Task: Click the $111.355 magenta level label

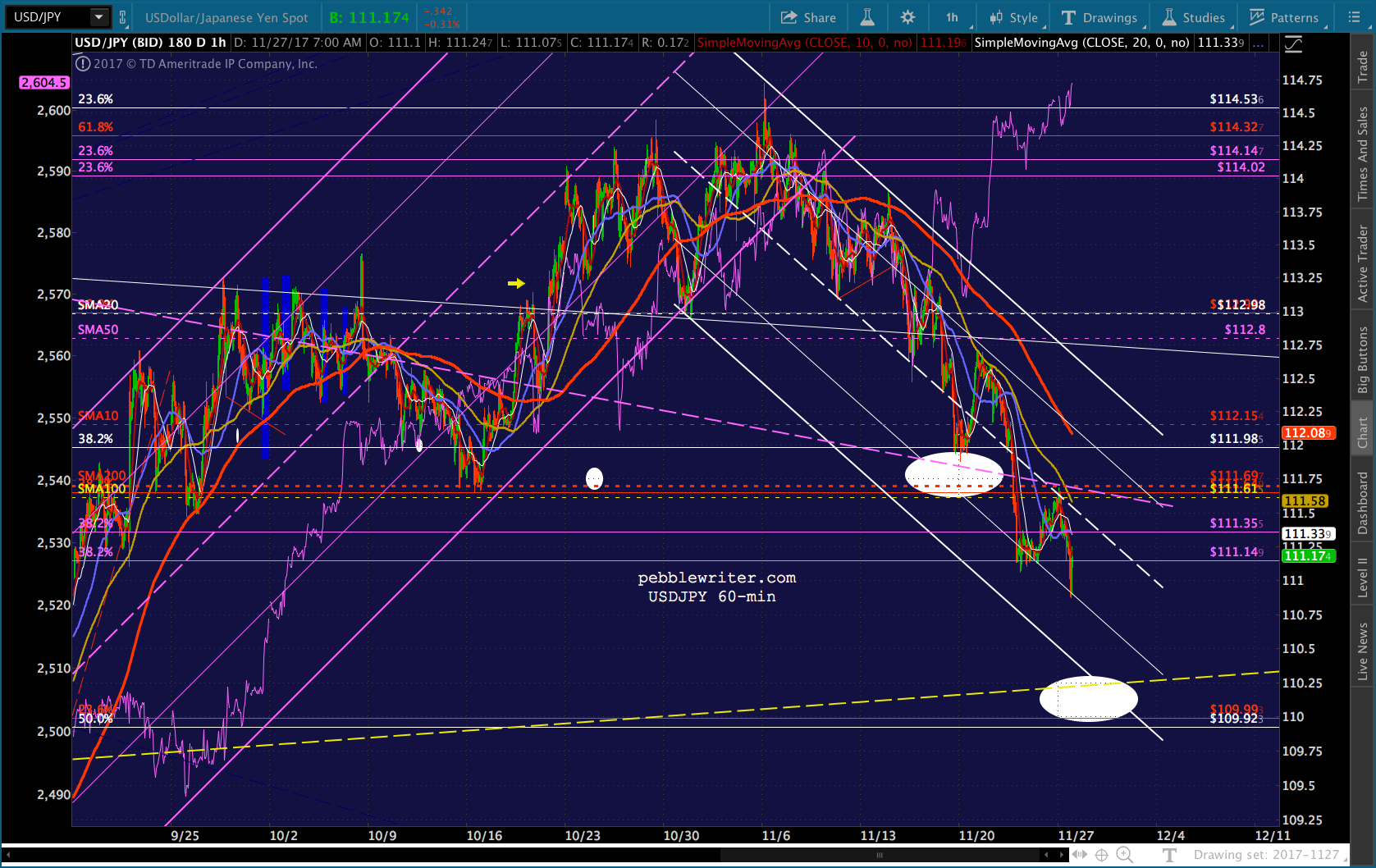Action: point(1237,523)
